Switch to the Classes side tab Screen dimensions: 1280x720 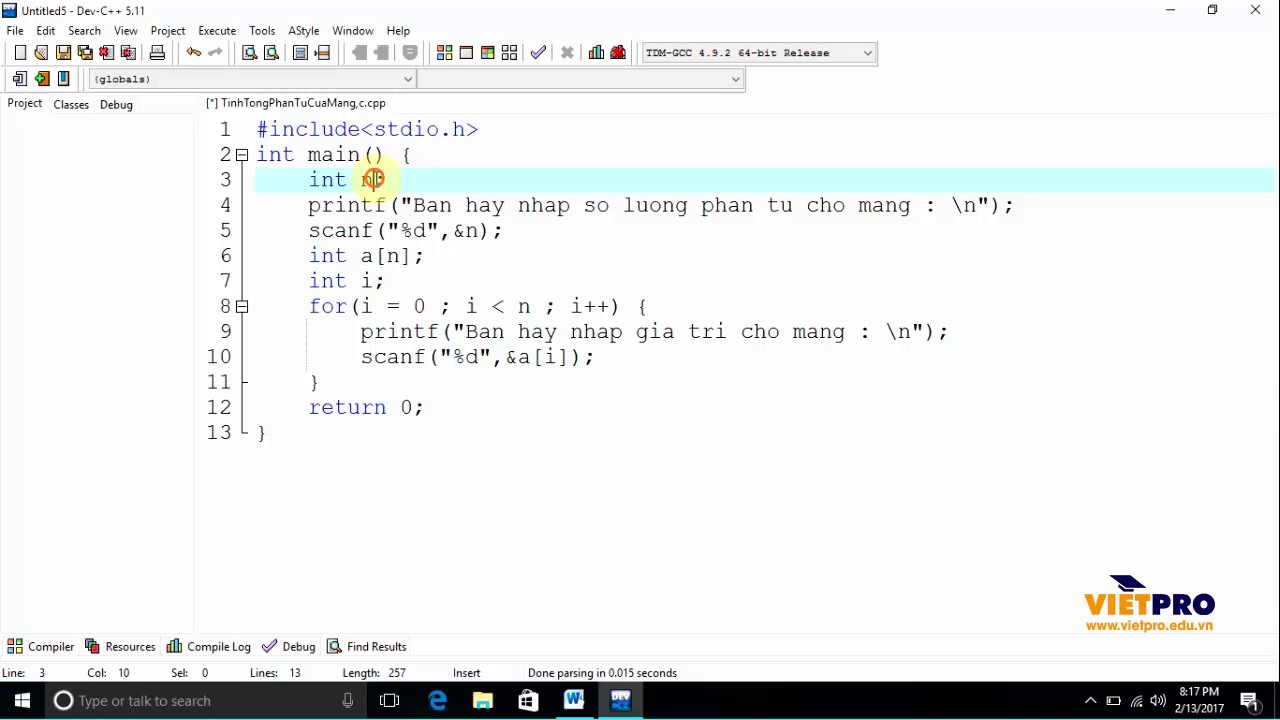tap(71, 104)
